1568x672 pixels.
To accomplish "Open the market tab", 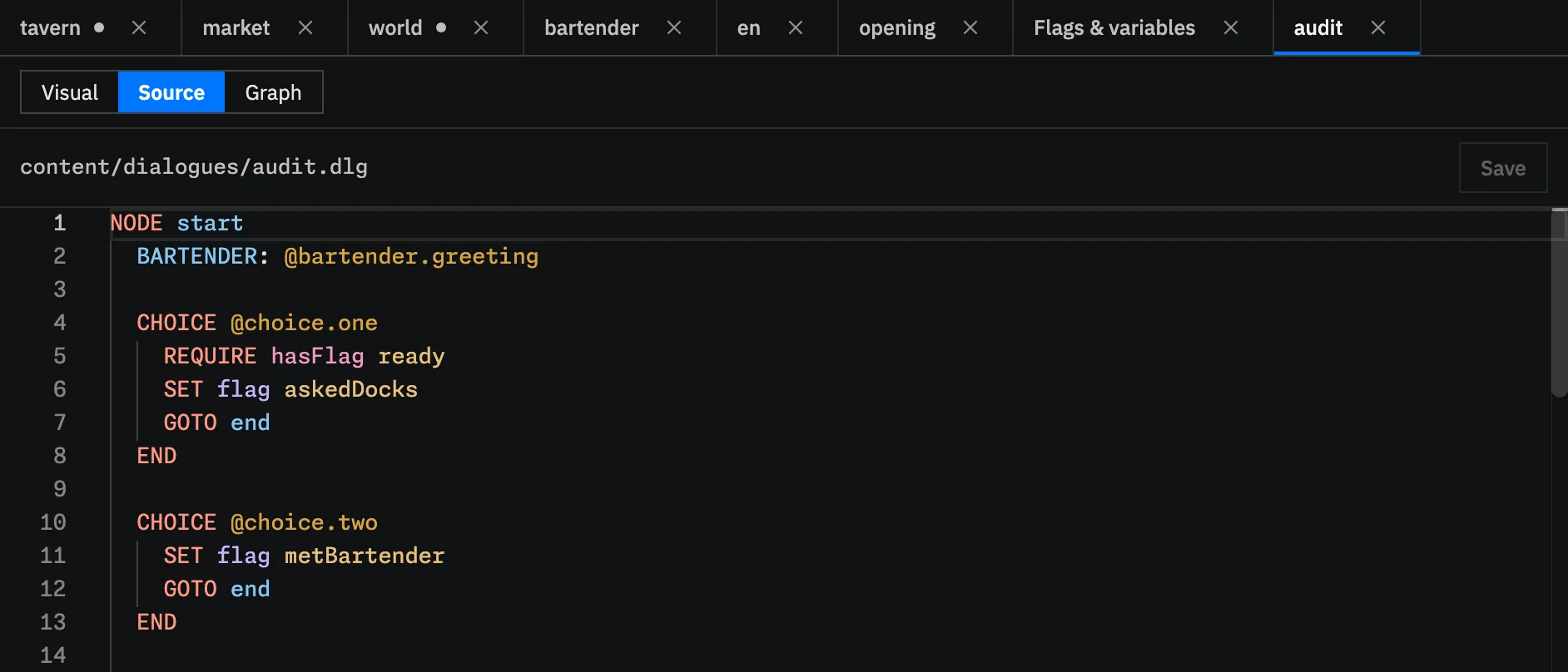I will coord(236,28).
